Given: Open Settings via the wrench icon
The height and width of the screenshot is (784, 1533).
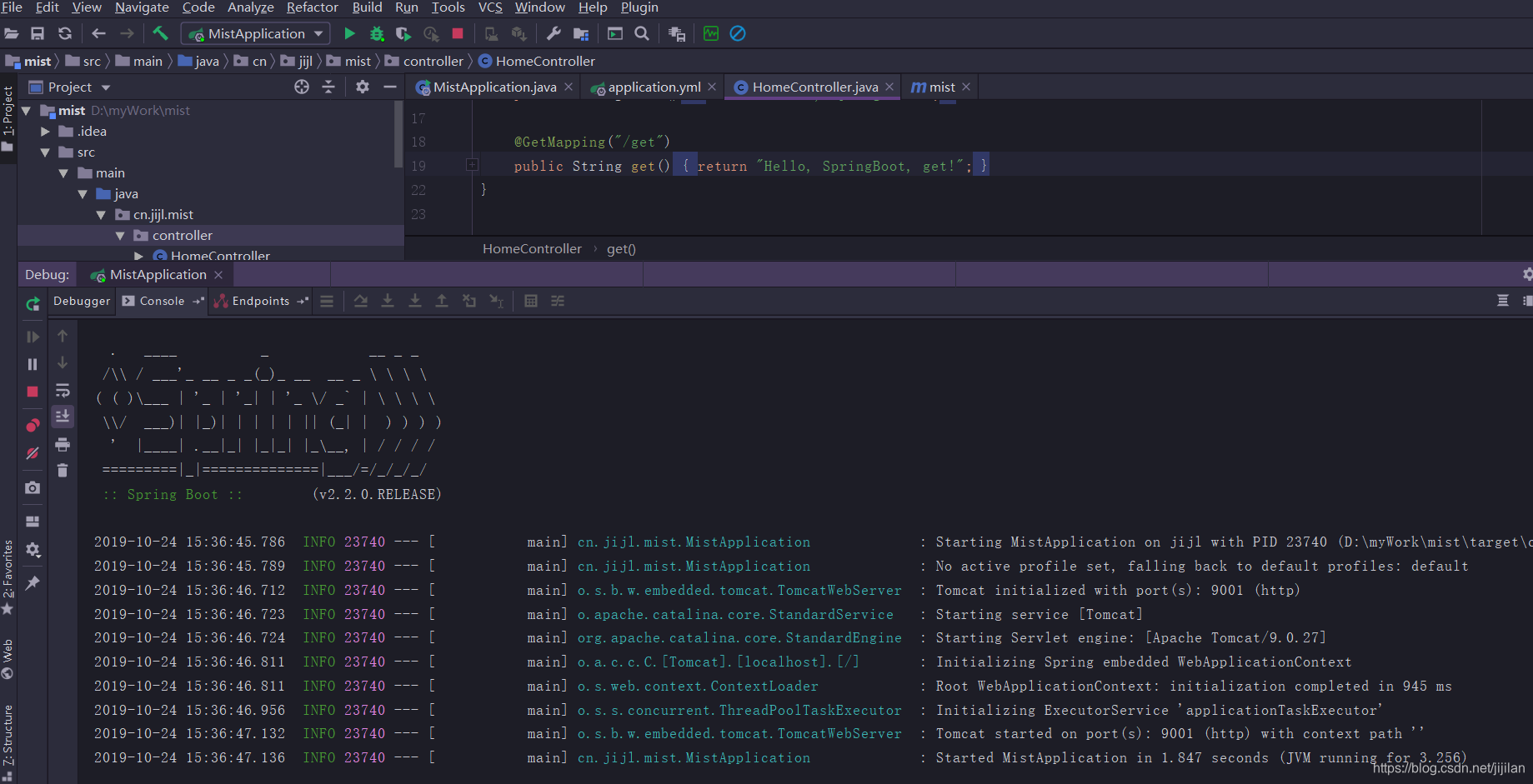Looking at the screenshot, I should coord(554,34).
